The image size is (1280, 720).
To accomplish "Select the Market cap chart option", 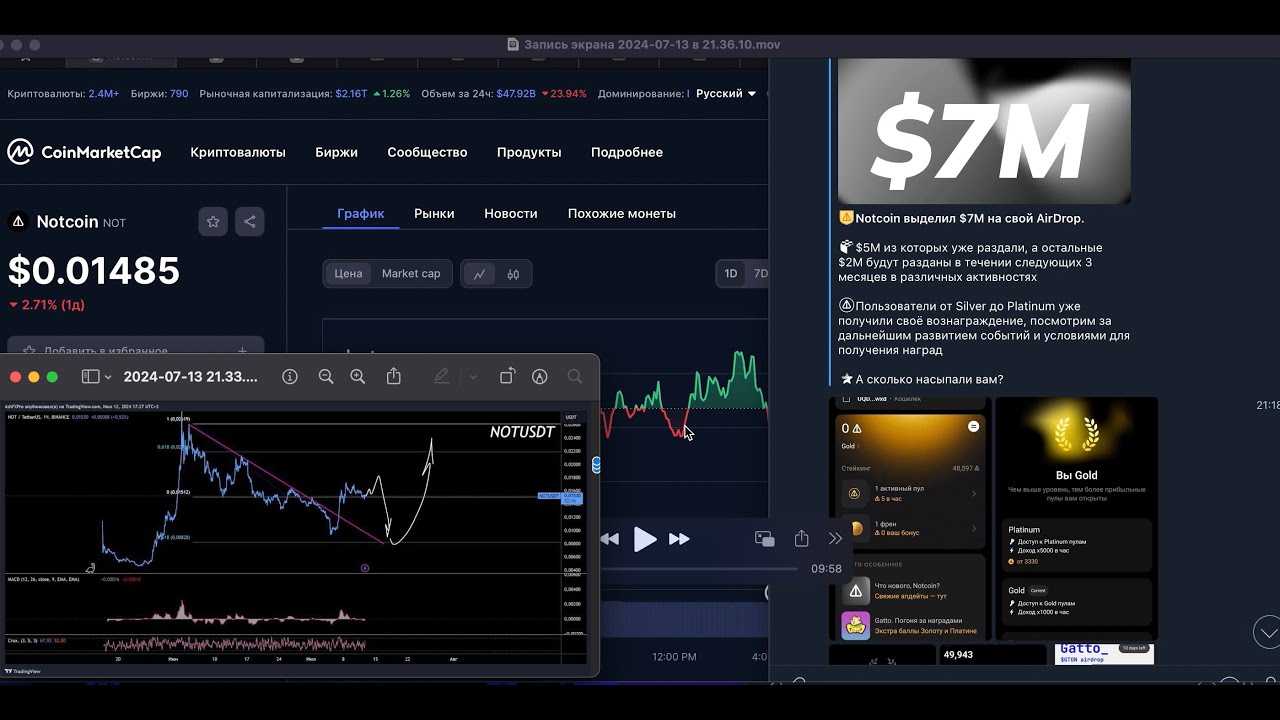I will tap(411, 274).
